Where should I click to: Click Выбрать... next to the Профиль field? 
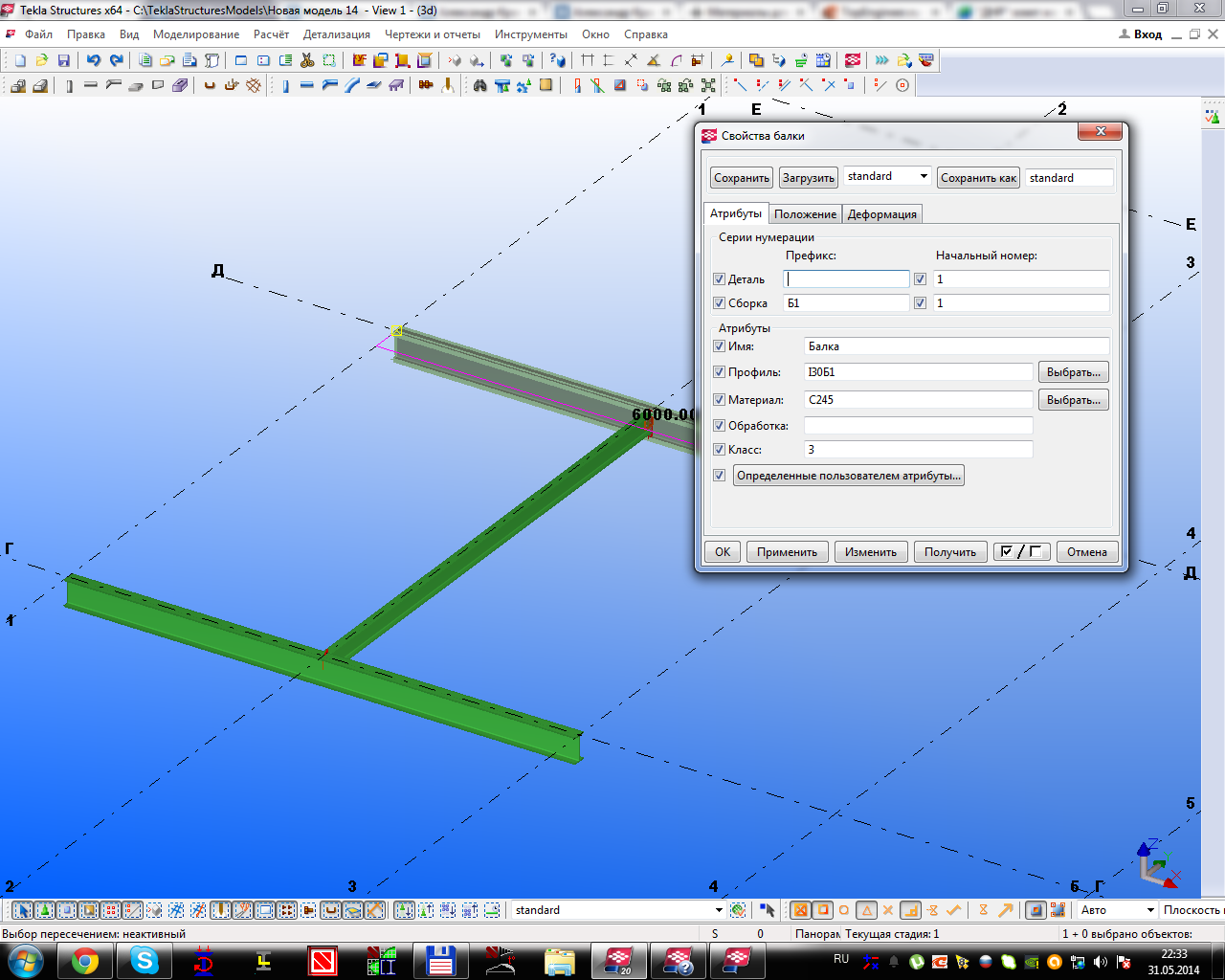click(1073, 372)
